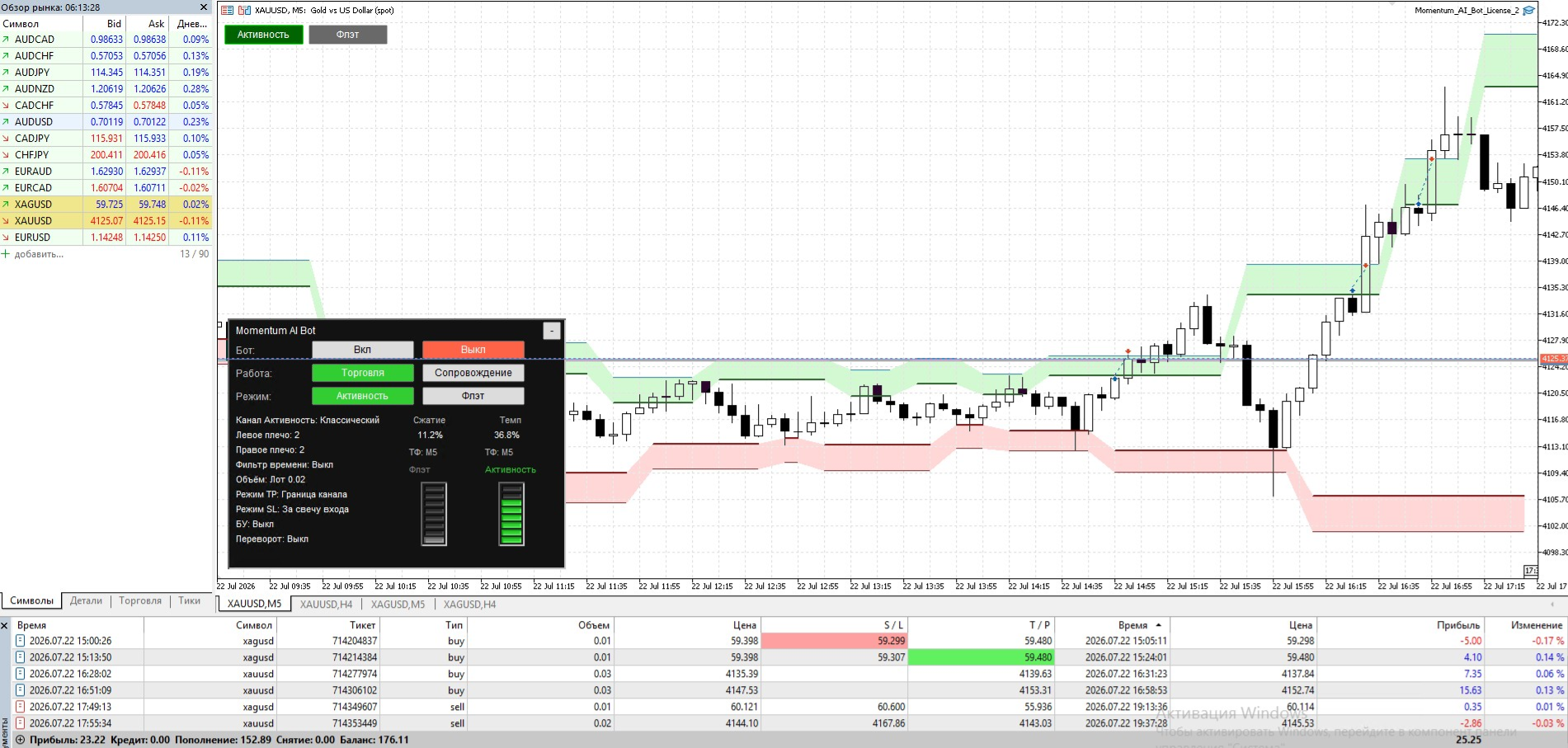This screenshot has height=748, width=1568.
Task: Click the plus icon to add a symbol
Action: [x=7, y=254]
